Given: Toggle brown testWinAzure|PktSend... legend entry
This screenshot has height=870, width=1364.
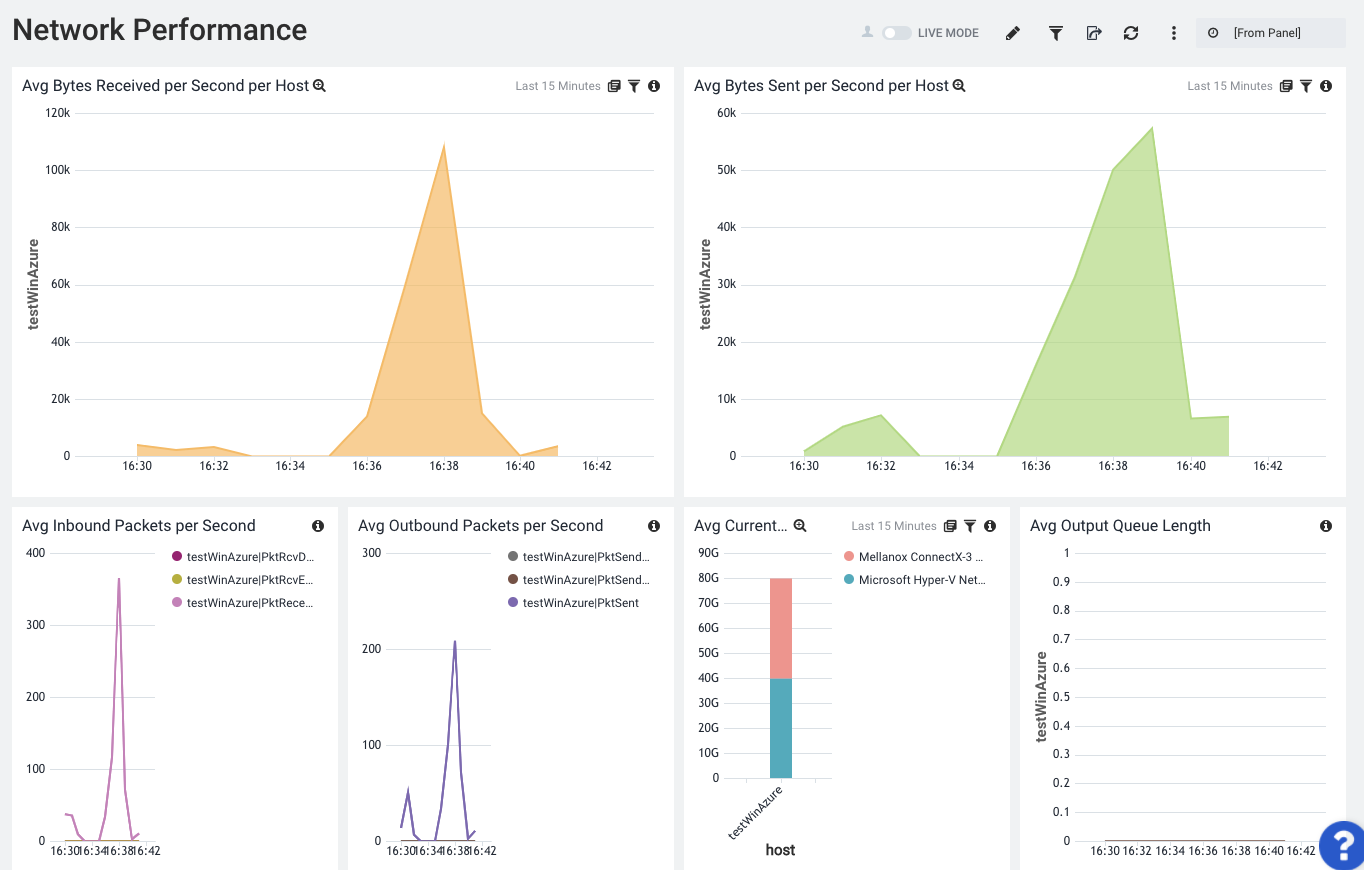Looking at the screenshot, I should pos(579,580).
